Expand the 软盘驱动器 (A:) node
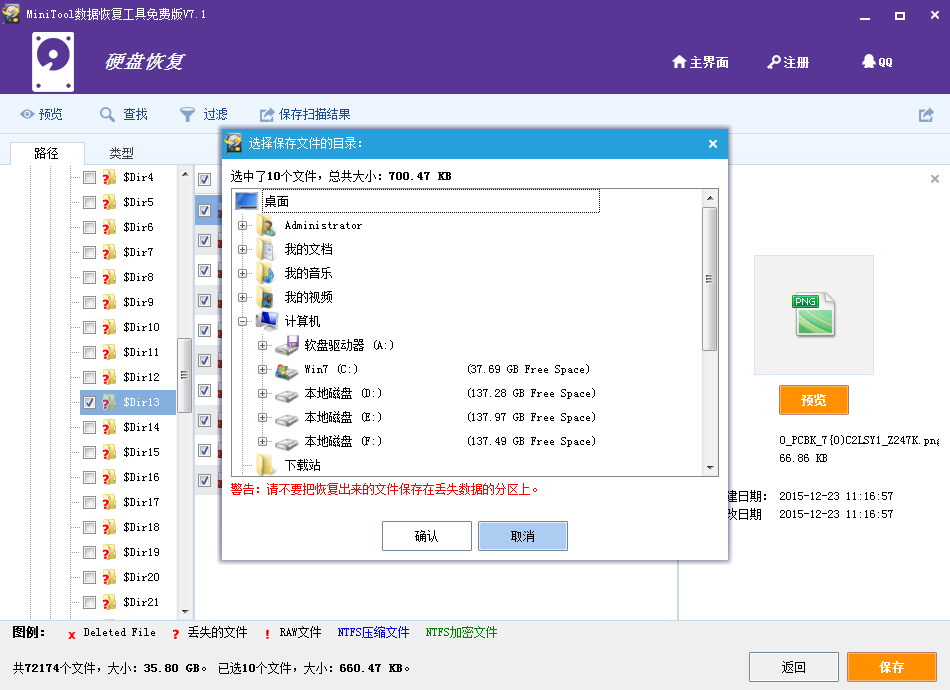 tap(262, 345)
